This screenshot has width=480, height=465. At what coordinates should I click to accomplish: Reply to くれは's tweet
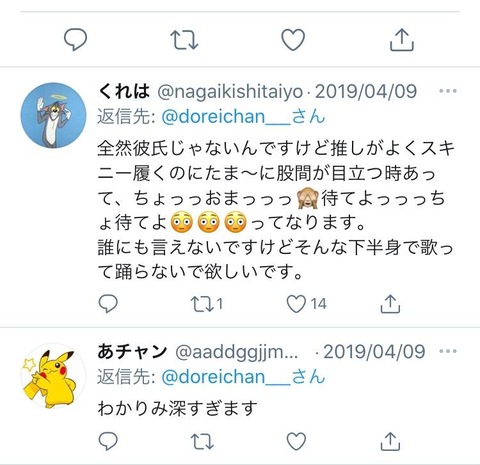click(108, 303)
